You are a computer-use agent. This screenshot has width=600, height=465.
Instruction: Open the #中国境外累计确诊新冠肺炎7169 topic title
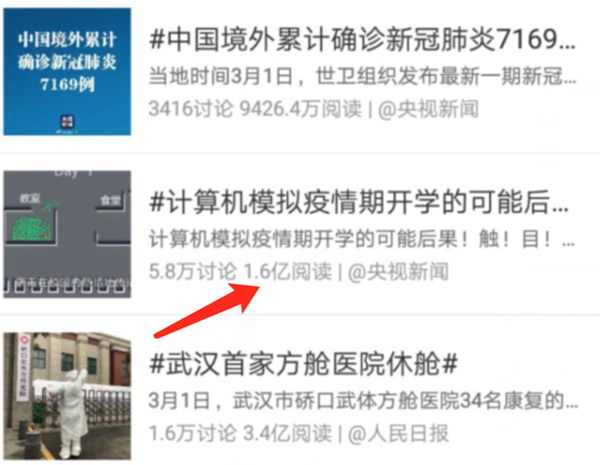[362, 40]
